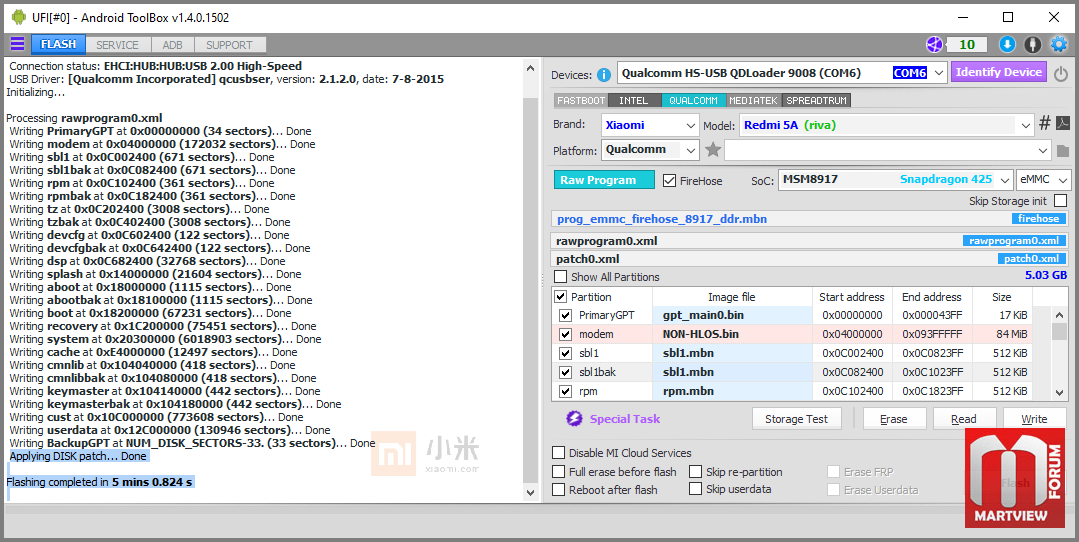Open the settings gear icon

pos(1059,44)
